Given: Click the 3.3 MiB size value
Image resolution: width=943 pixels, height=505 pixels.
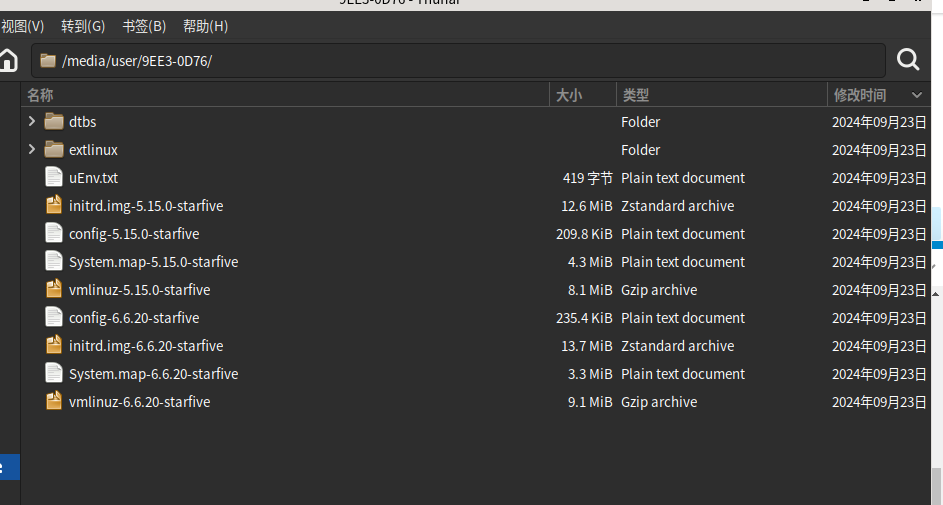Looking at the screenshot, I should coord(590,374).
